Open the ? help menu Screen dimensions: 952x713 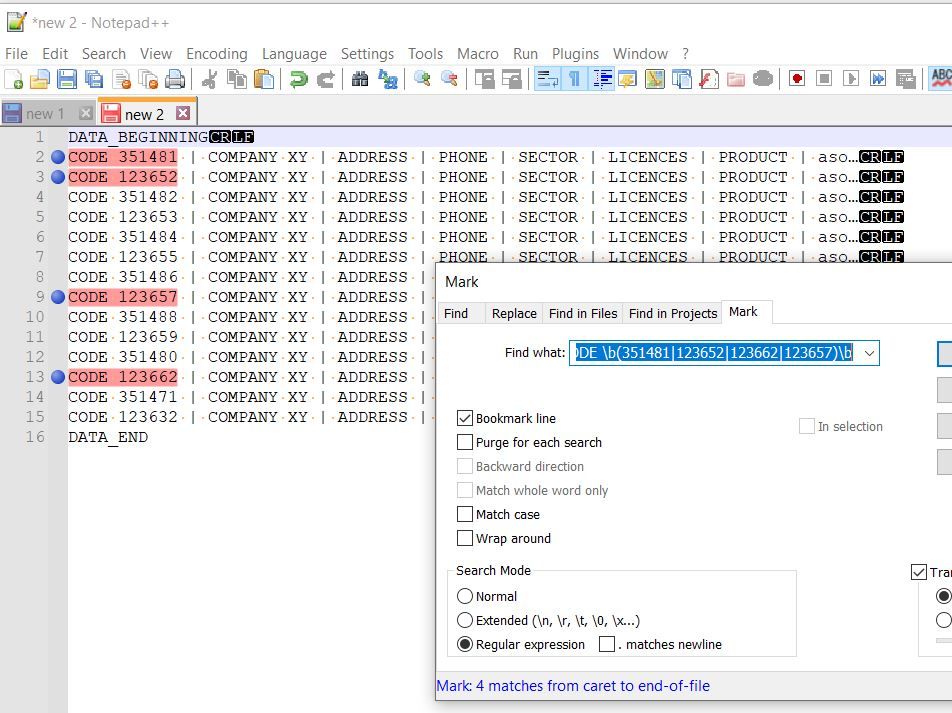[685, 54]
